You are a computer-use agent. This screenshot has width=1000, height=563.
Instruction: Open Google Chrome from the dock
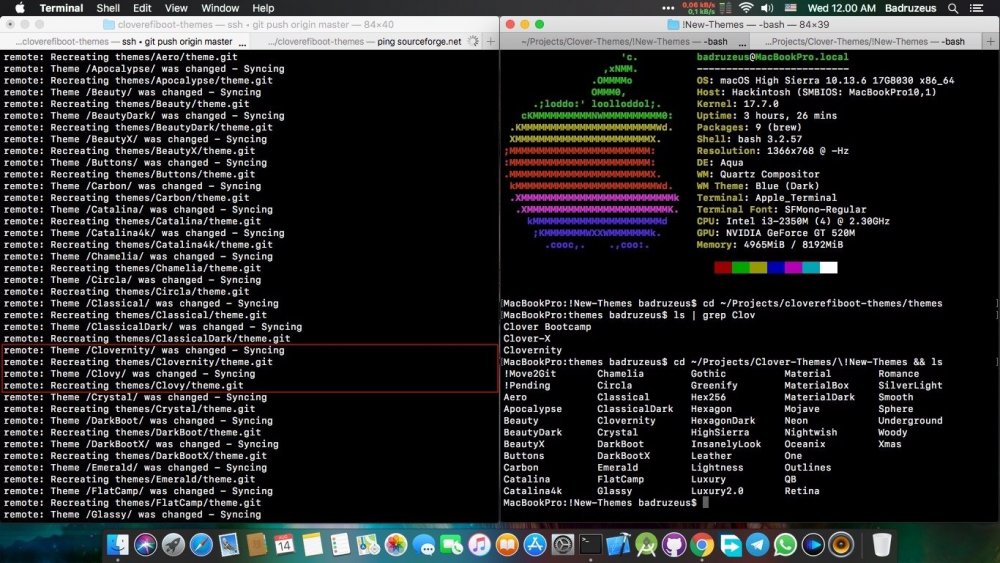[x=702, y=545]
